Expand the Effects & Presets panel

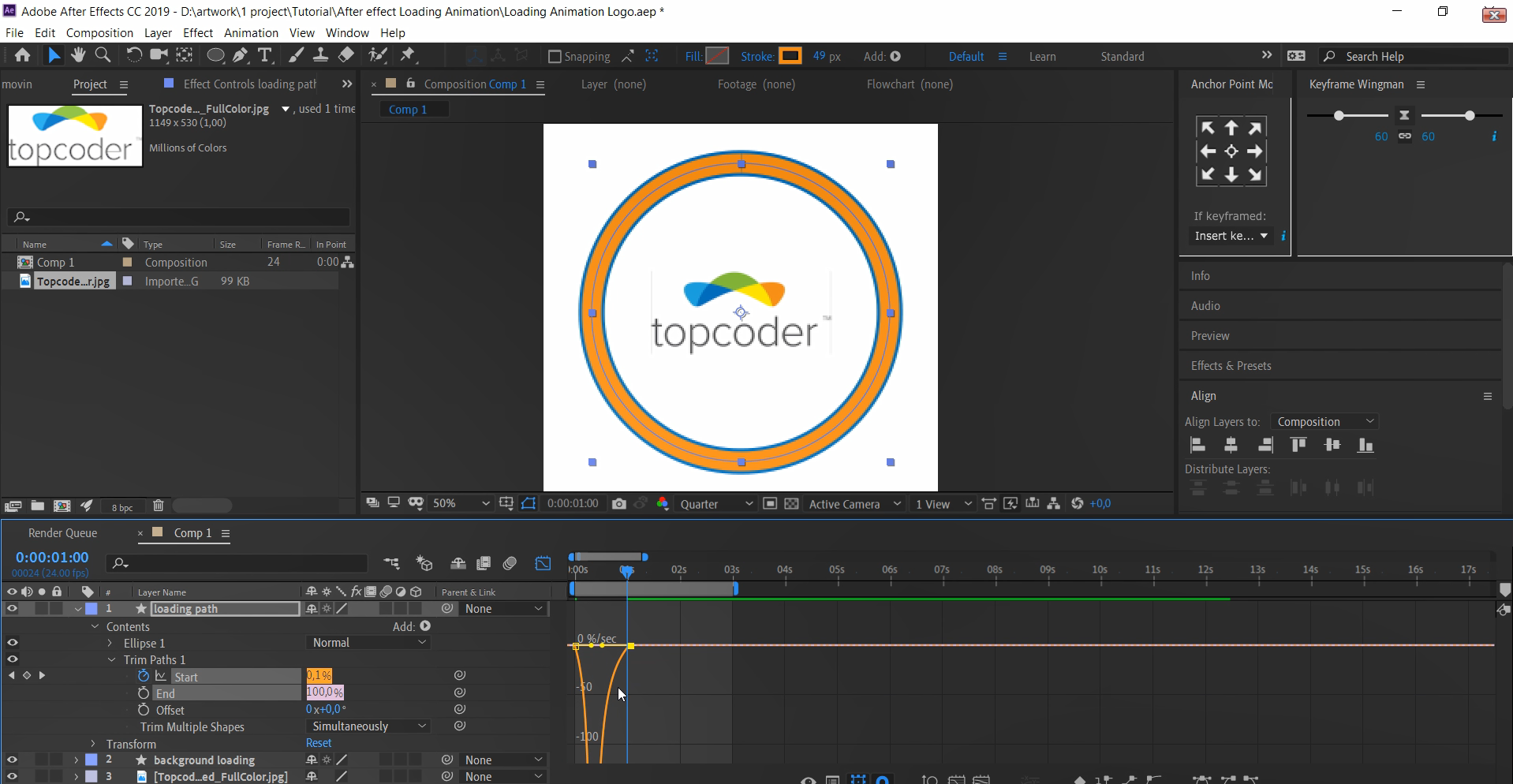point(1231,366)
